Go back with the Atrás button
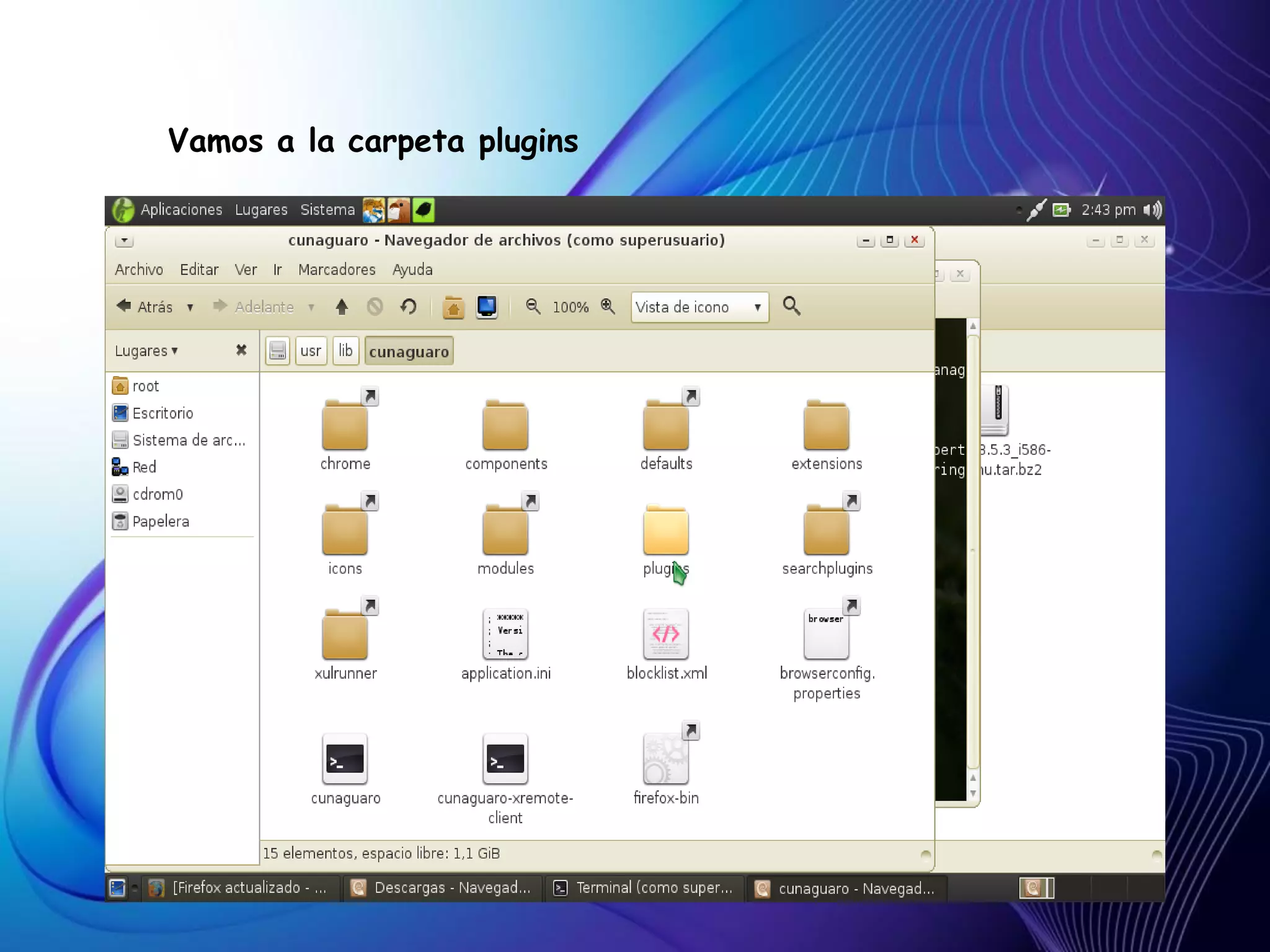1270x952 pixels. click(x=146, y=307)
